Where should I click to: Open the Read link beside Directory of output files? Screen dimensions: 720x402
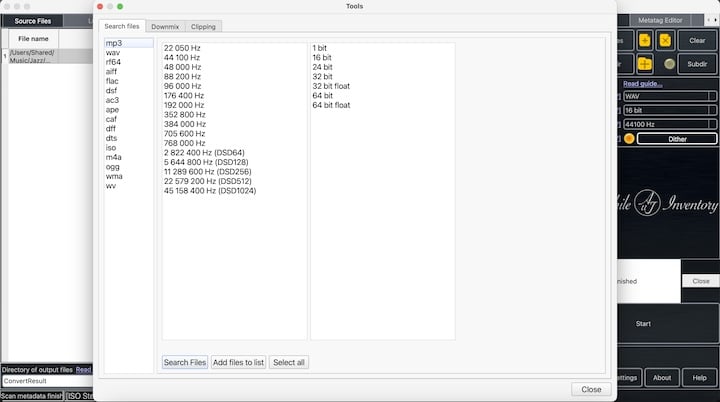tap(83, 369)
